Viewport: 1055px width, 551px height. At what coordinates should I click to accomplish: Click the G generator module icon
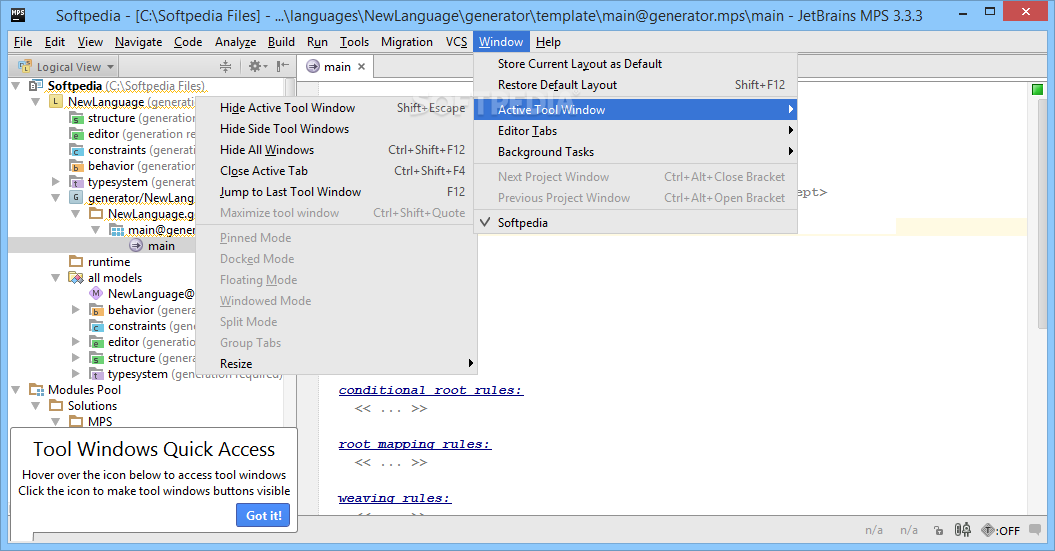click(x=76, y=198)
